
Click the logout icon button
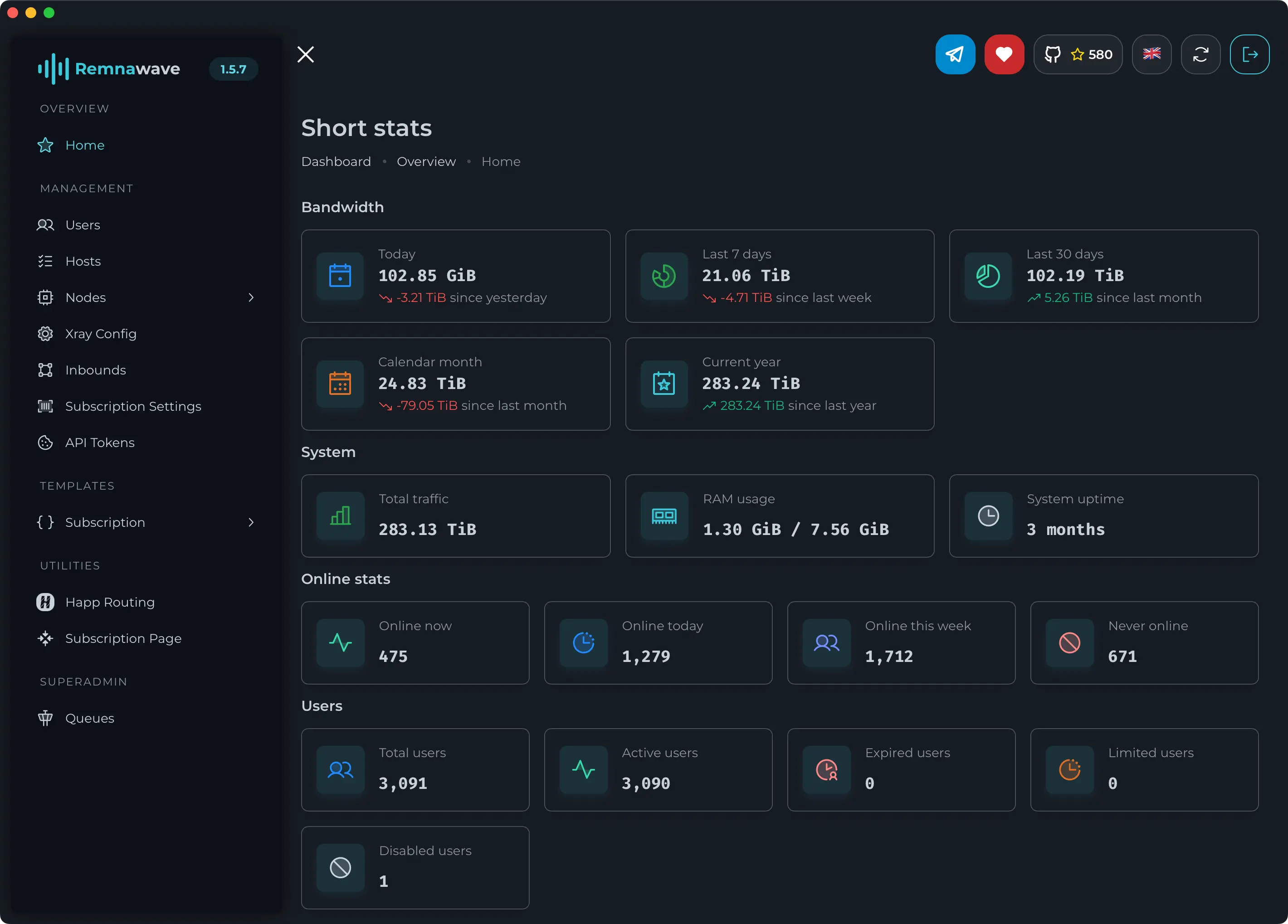(x=1249, y=54)
